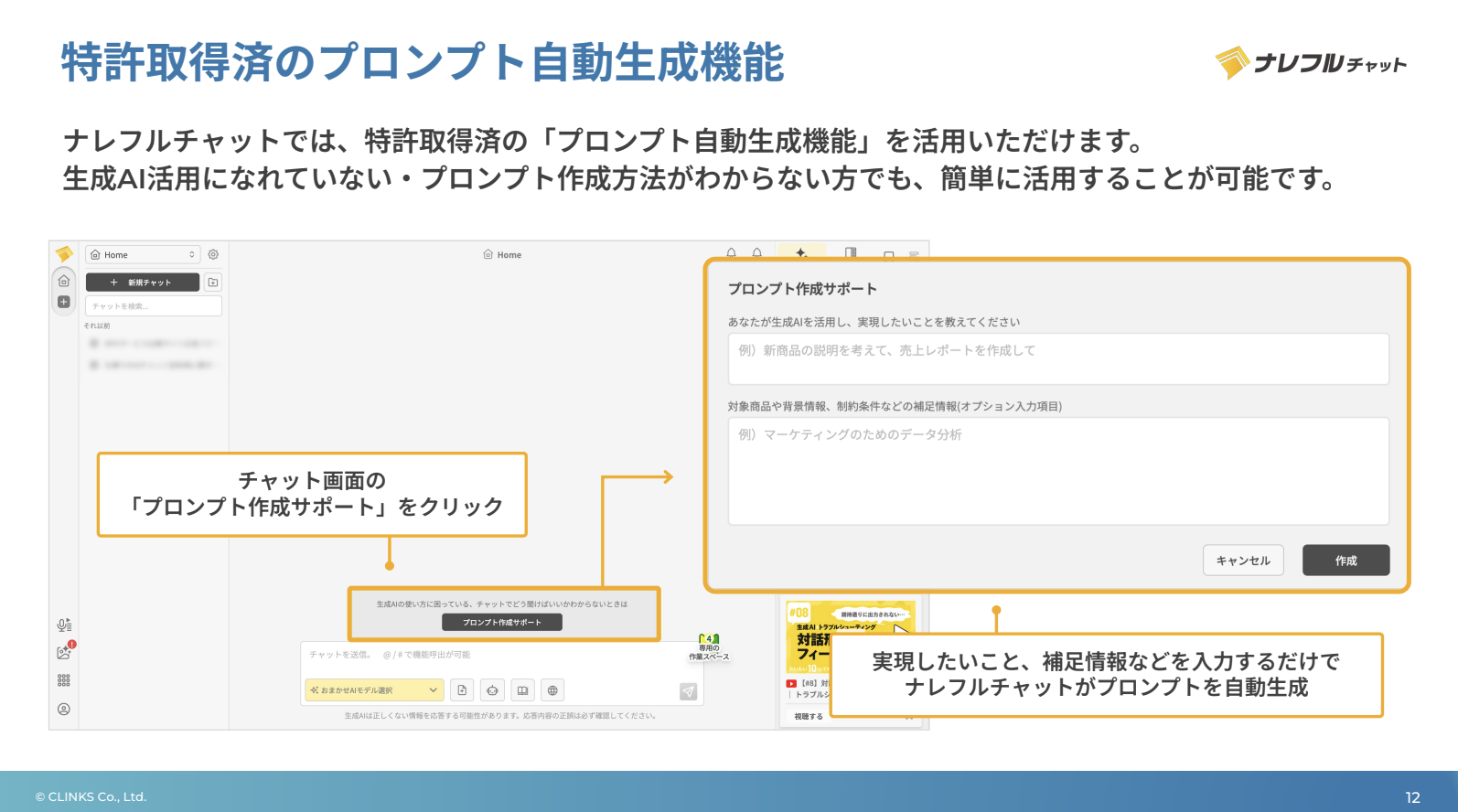
Task: Open image generation icon with red badge
Action: [x=64, y=652]
